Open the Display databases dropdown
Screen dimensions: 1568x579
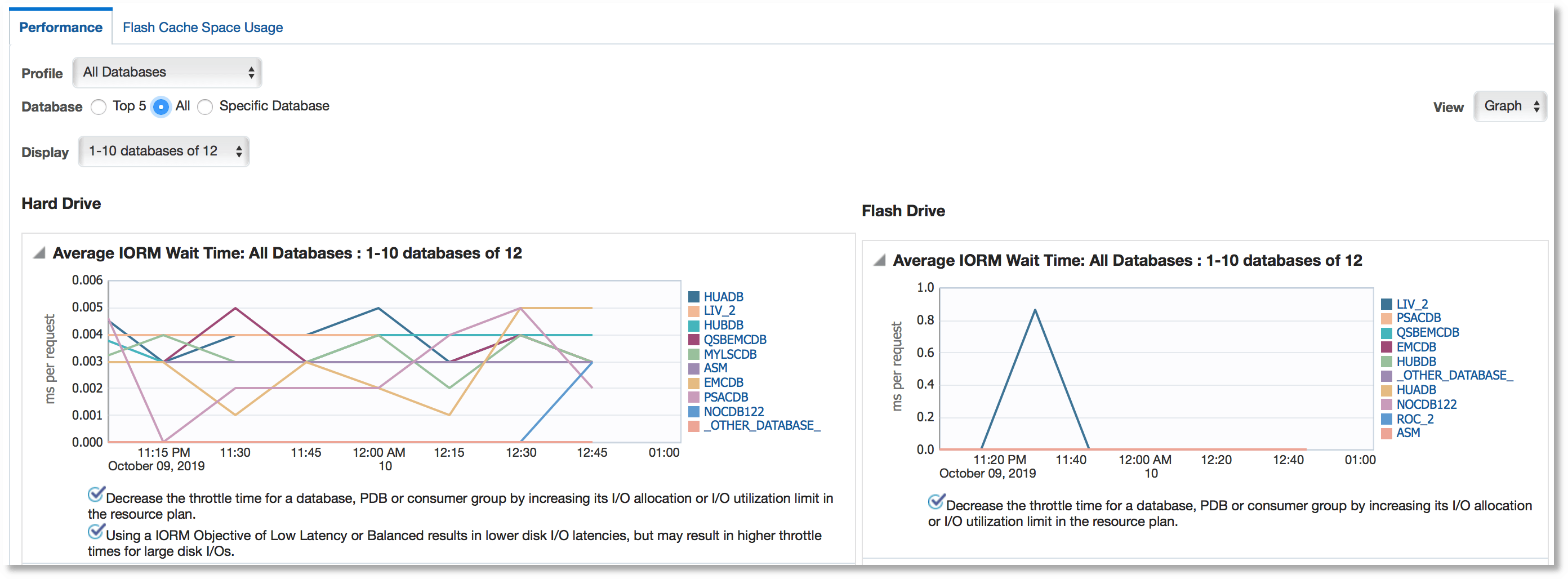point(163,151)
